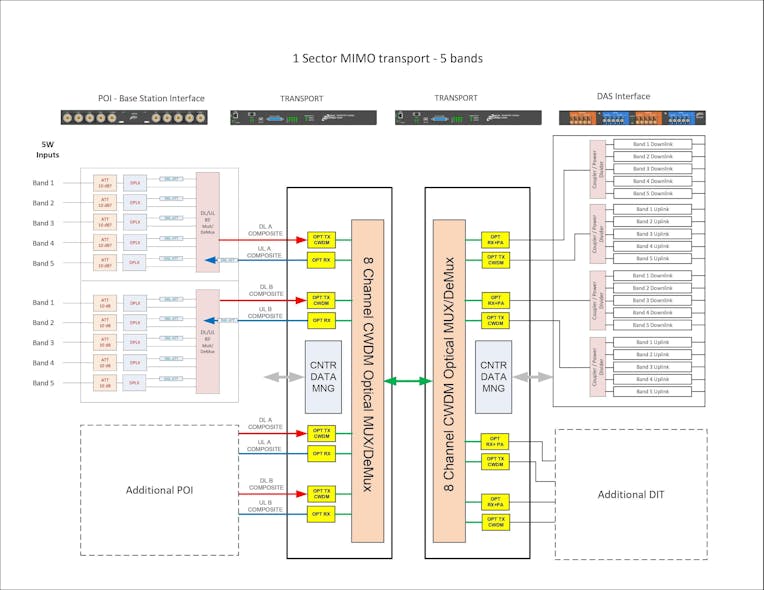Select the topmost Coupler / Power Divider block
Screen dimensions: 764x590
[598, 169]
